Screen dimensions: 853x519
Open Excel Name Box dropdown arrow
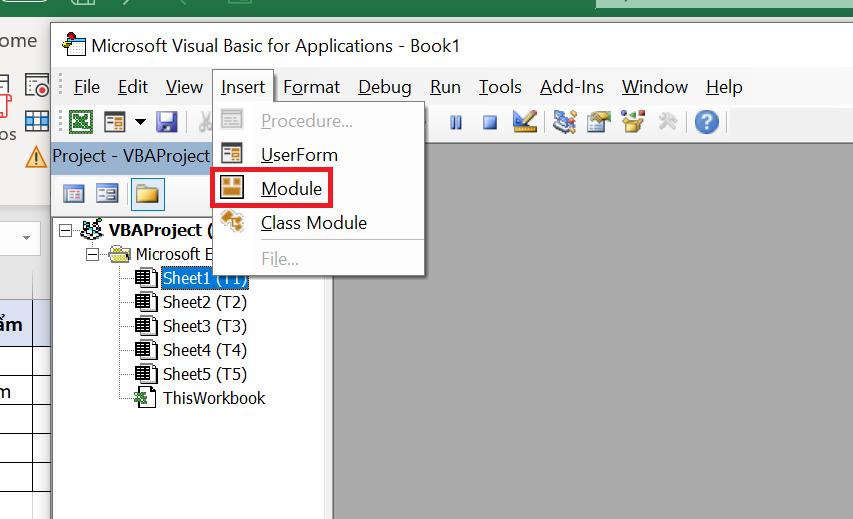pos(26,238)
